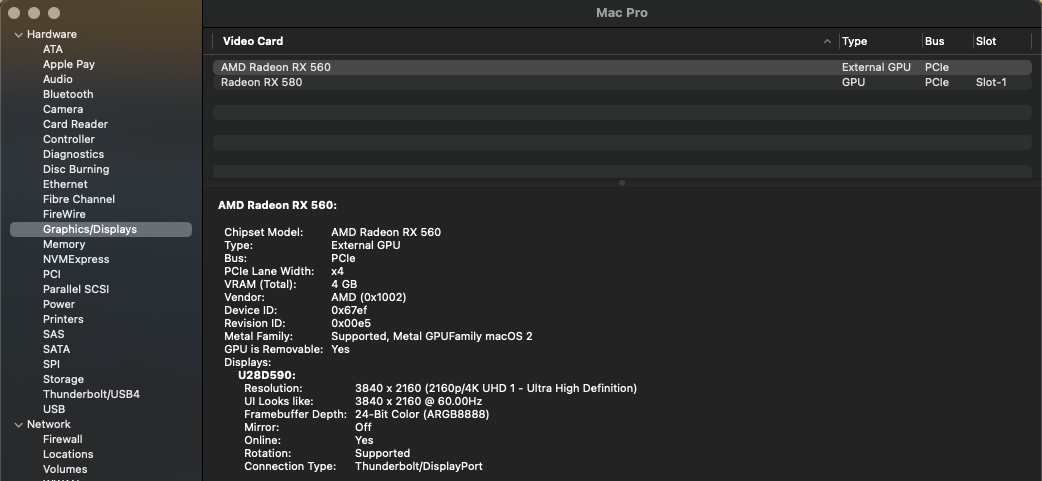Screen dimensions: 1042x481
Task: Open Firewall under Network
Action: pyautogui.click(x=62, y=439)
